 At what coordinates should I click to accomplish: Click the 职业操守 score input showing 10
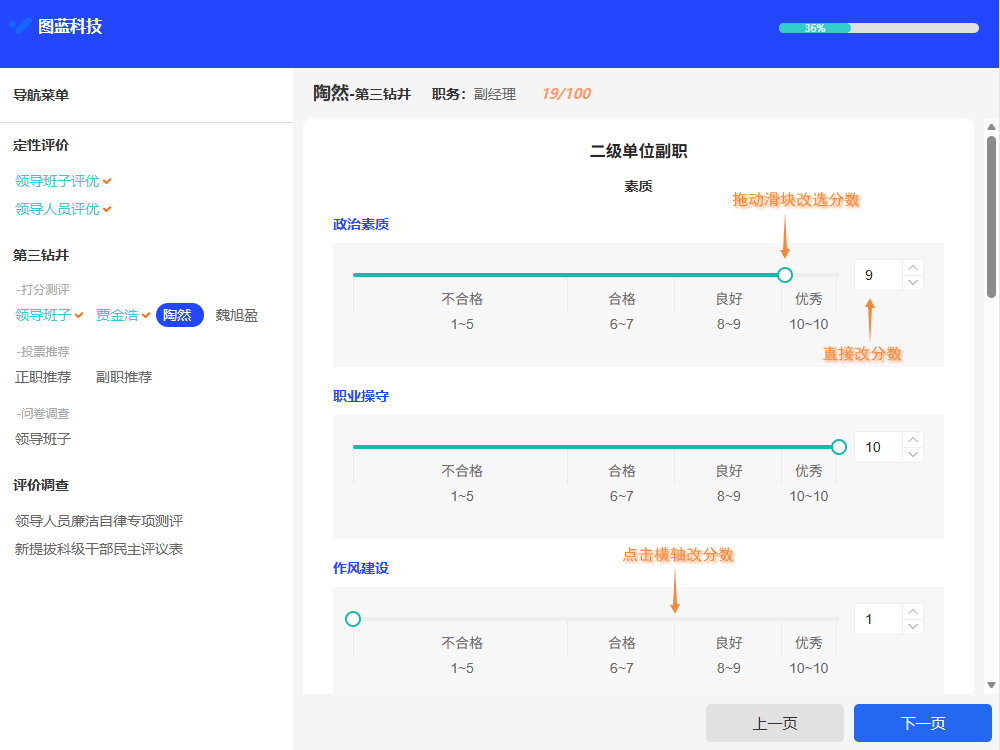874,447
